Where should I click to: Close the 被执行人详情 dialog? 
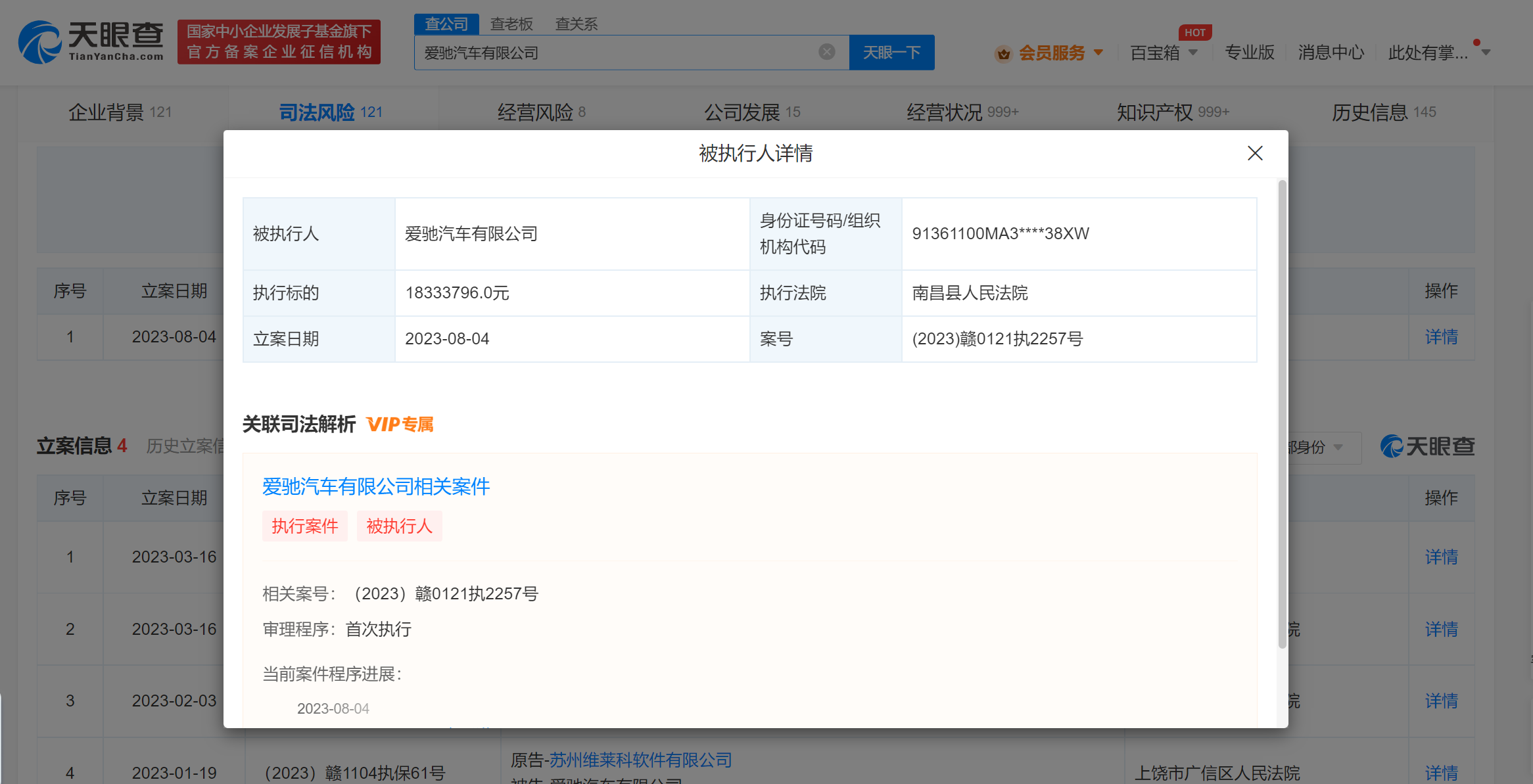[x=1255, y=153]
